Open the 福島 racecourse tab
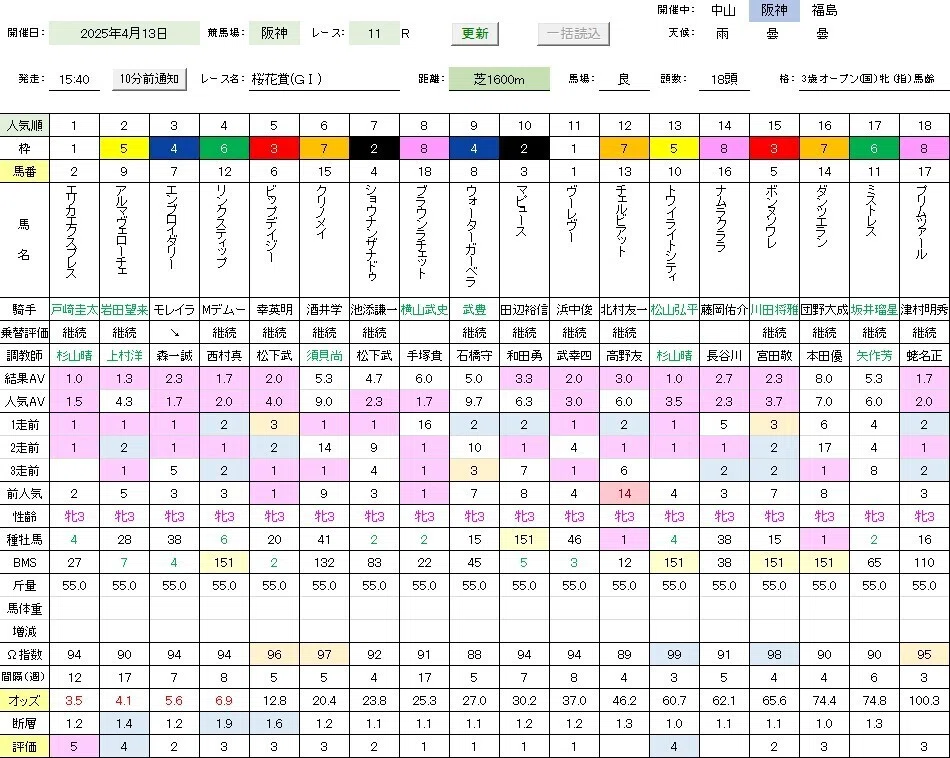Image resolution: width=950 pixels, height=758 pixels. pyautogui.click(x=824, y=10)
